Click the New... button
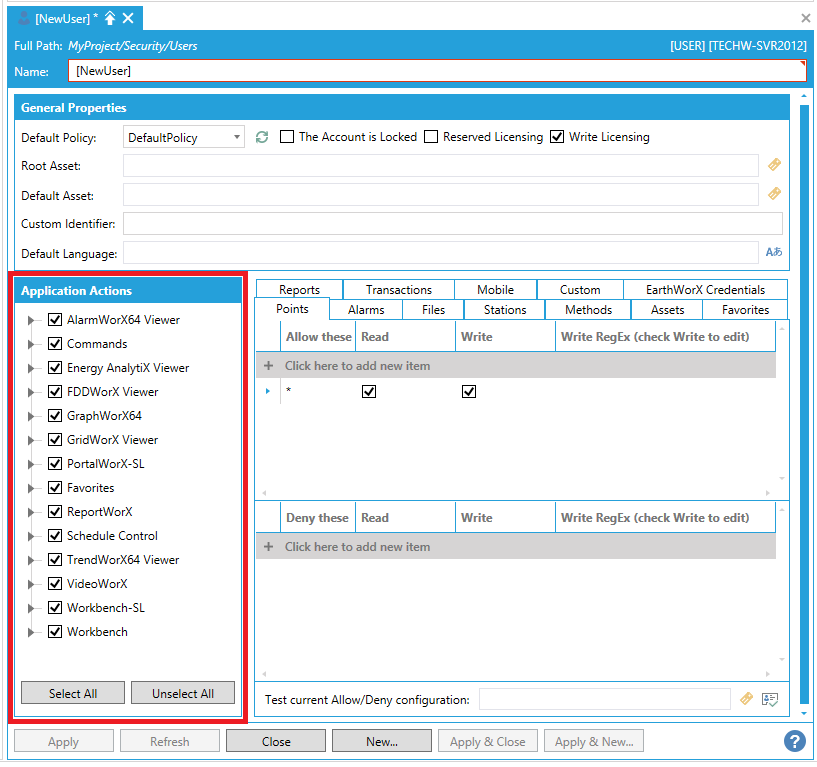 382,742
